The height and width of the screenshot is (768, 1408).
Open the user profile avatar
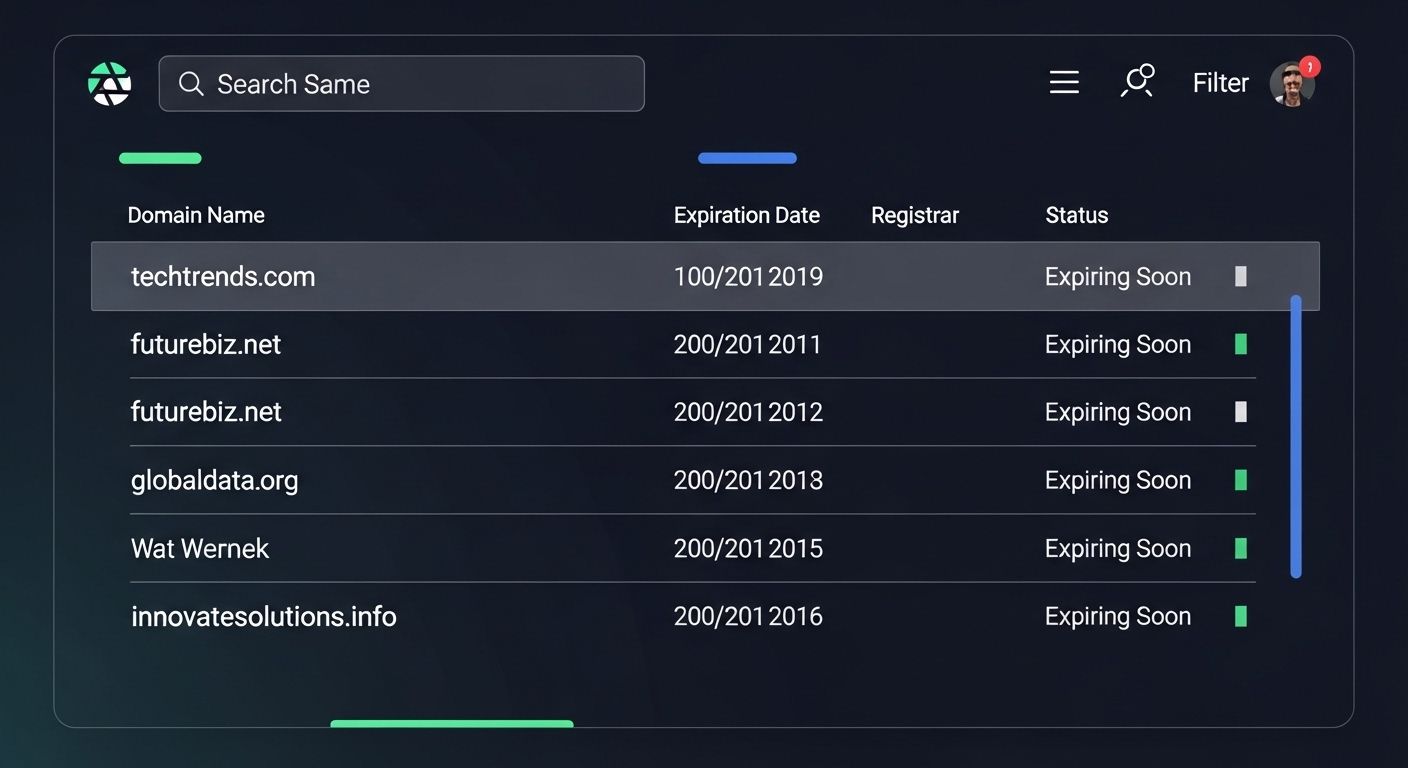tap(1293, 84)
